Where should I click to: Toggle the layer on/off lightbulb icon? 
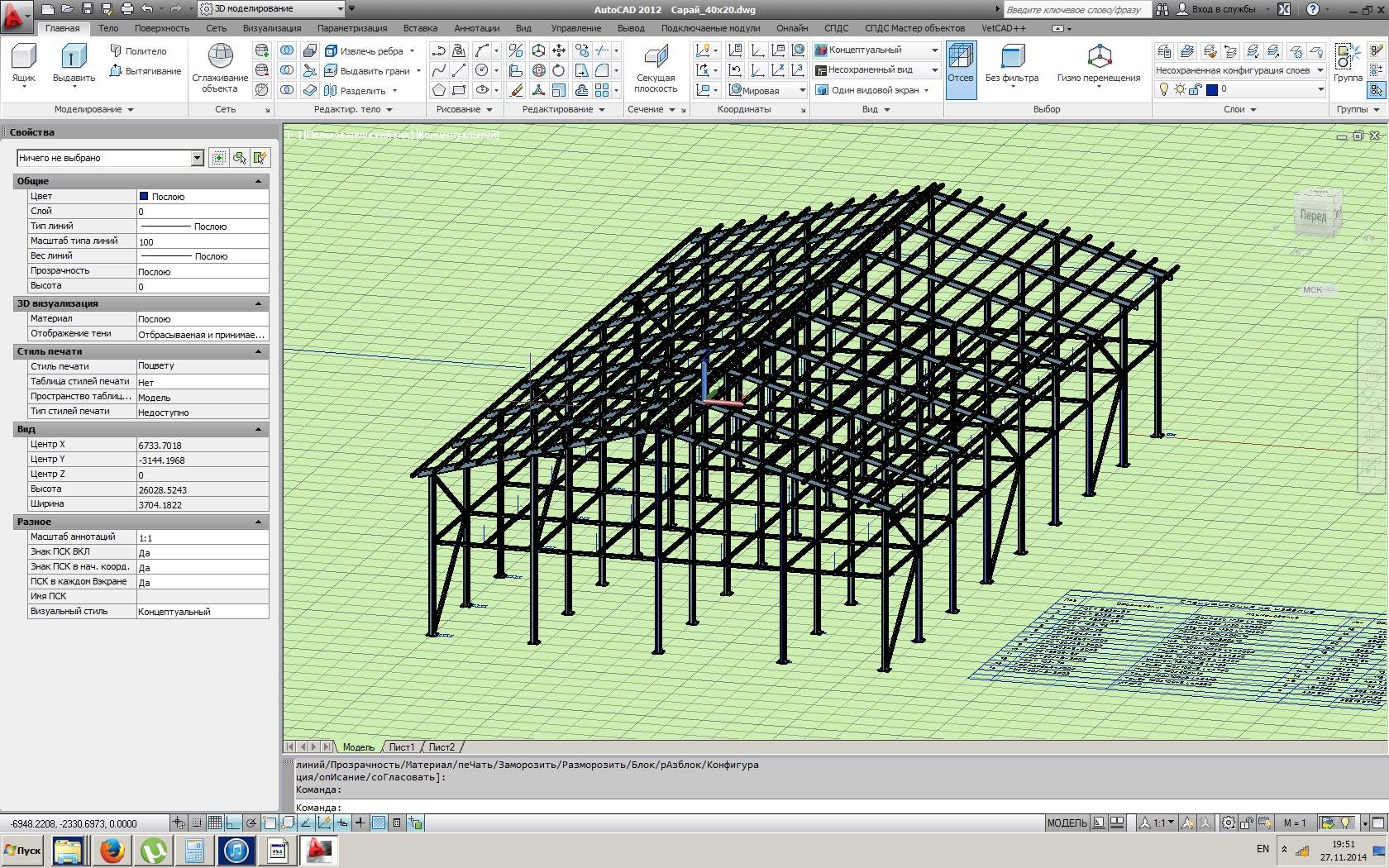tap(1163, 89)
